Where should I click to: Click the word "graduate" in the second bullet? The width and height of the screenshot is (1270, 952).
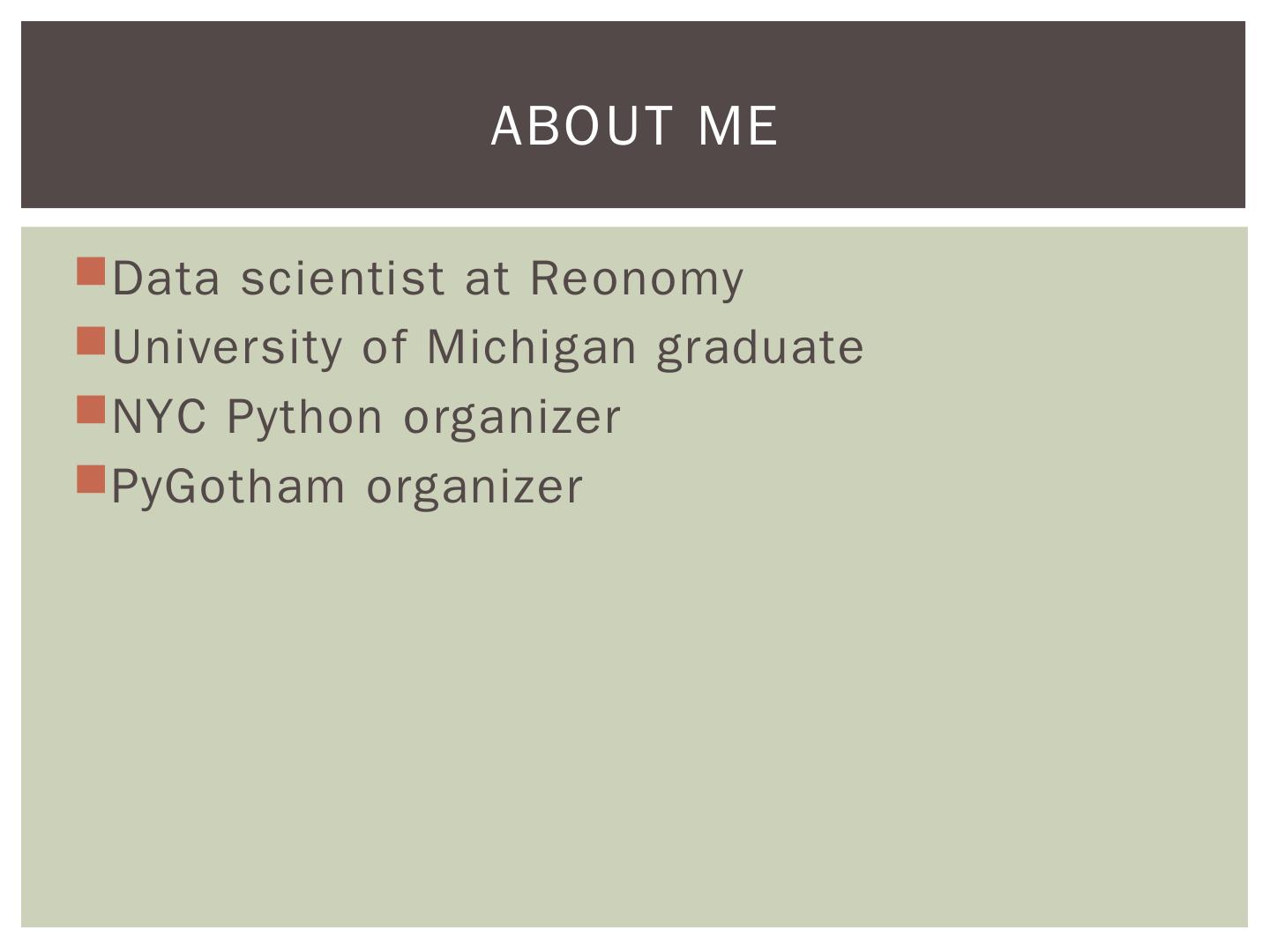pos(759,348)
